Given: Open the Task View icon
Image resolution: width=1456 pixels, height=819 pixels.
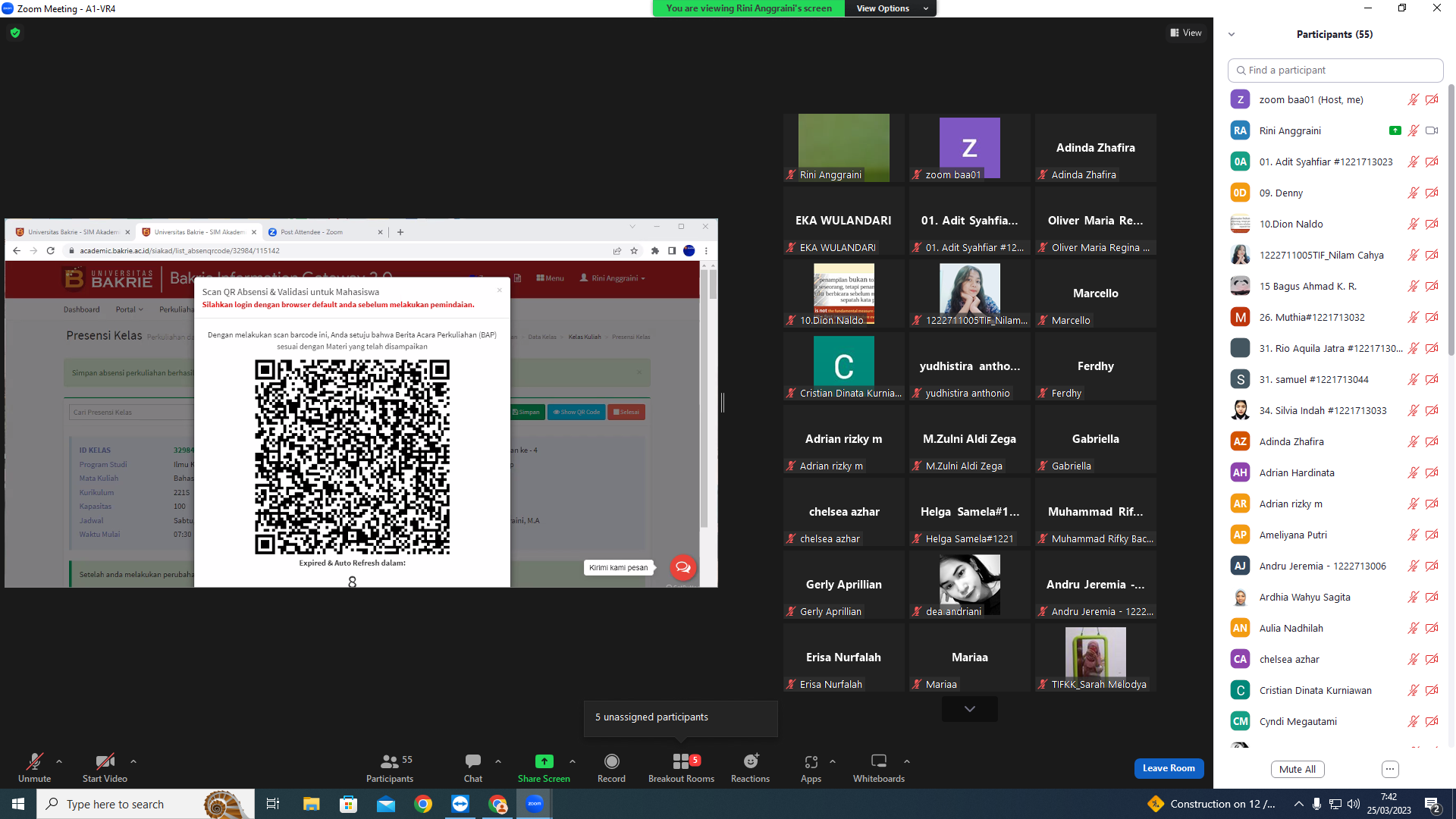Looking at the screenshot, I should coord(273,804).
